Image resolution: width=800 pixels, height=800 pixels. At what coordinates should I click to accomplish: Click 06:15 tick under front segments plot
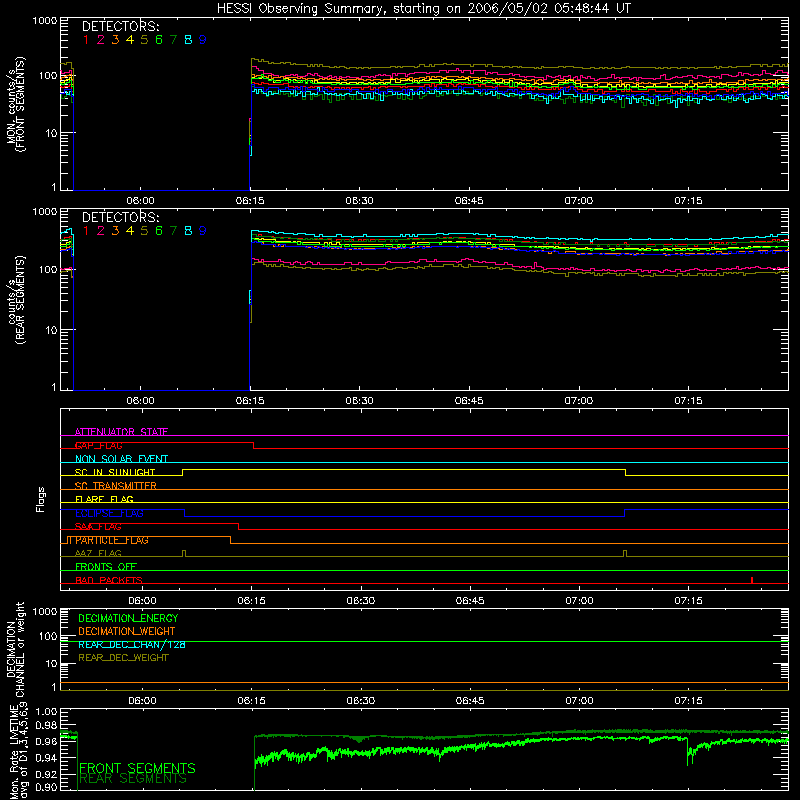point(250,201)
